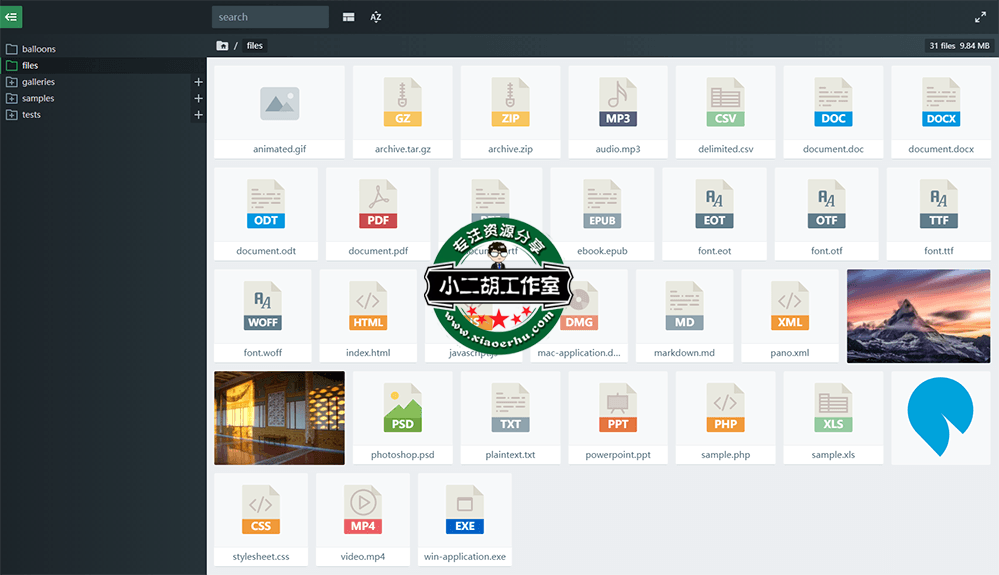The width and height of the screenshot is (999, 575).
Task: Open the archive.zip file icon
Action: [510, 103]
